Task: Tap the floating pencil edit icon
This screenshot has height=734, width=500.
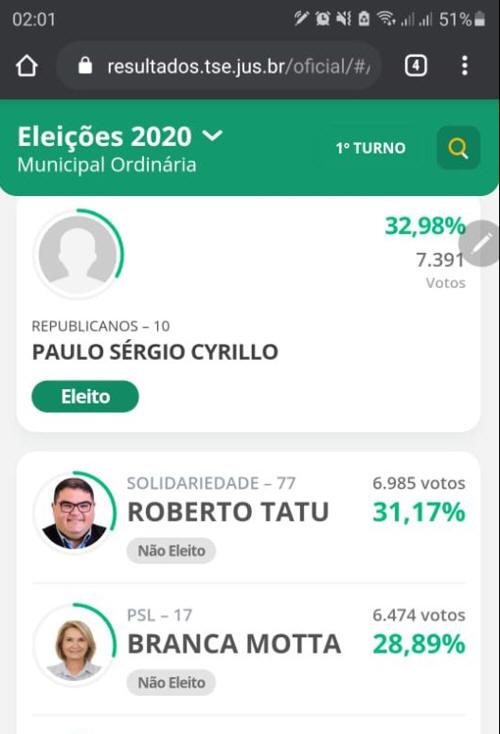Action: (481, 243)
